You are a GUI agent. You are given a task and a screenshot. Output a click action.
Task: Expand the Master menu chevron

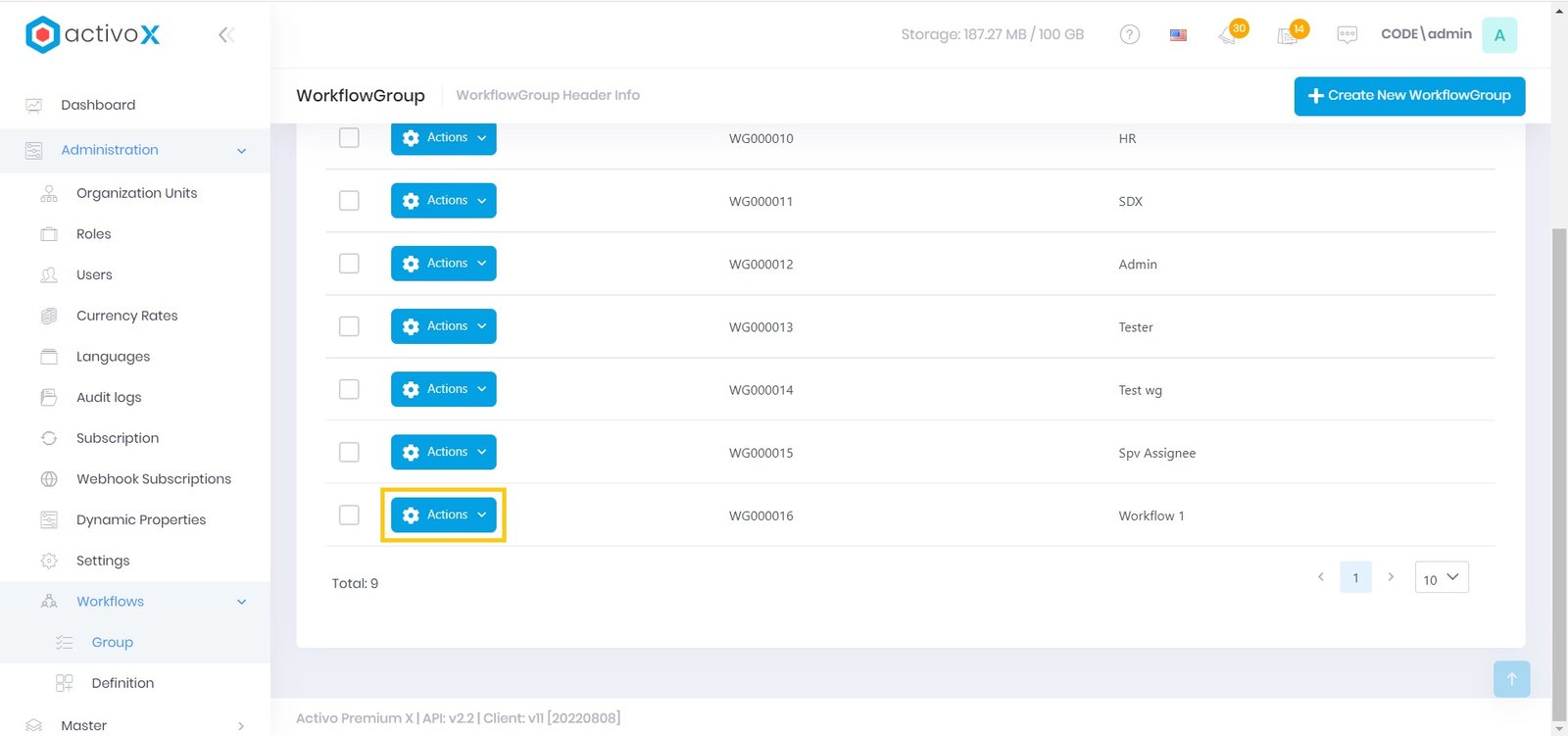241,726
